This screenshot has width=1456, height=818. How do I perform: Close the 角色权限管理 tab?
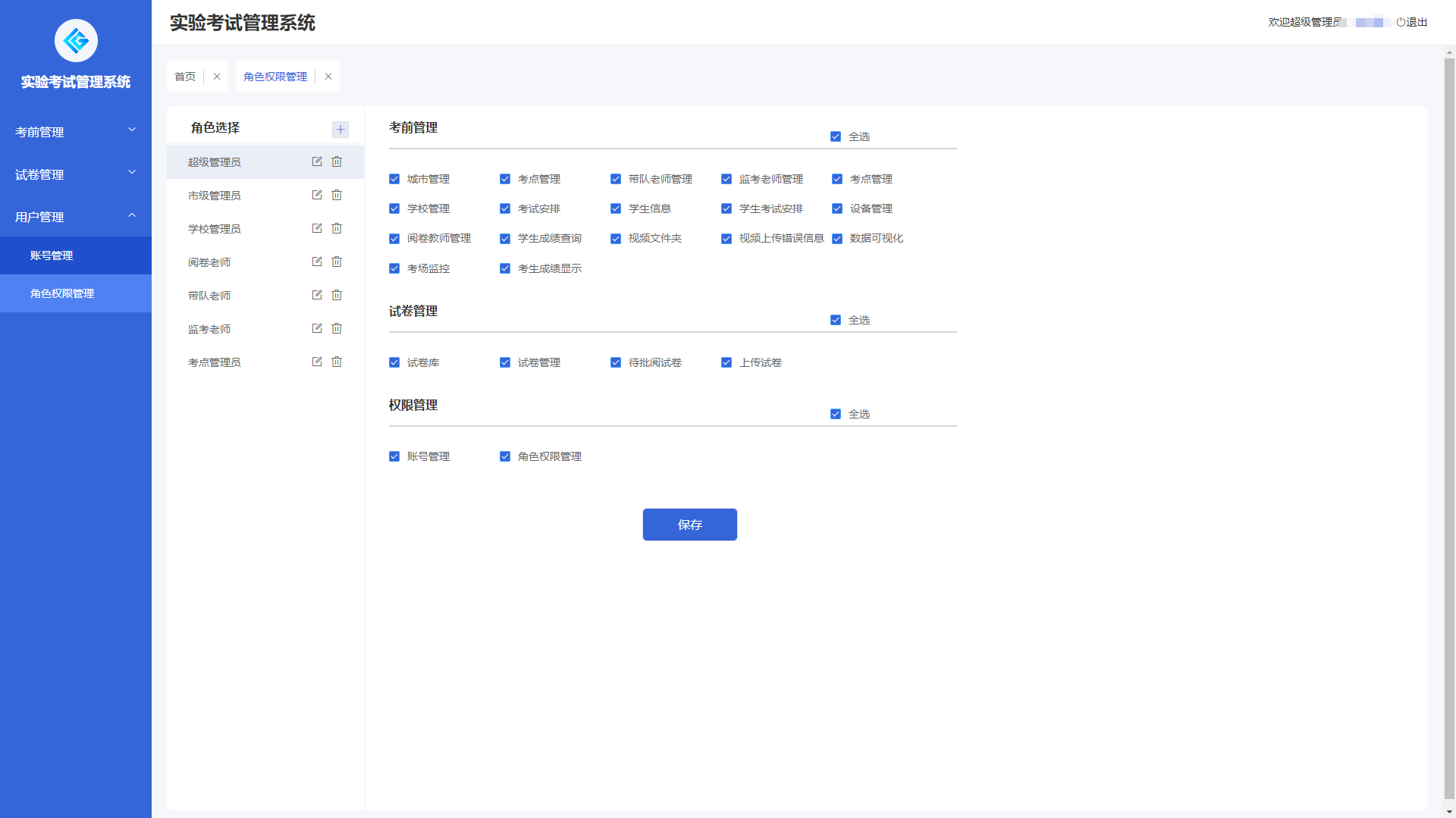click(328, 77)
